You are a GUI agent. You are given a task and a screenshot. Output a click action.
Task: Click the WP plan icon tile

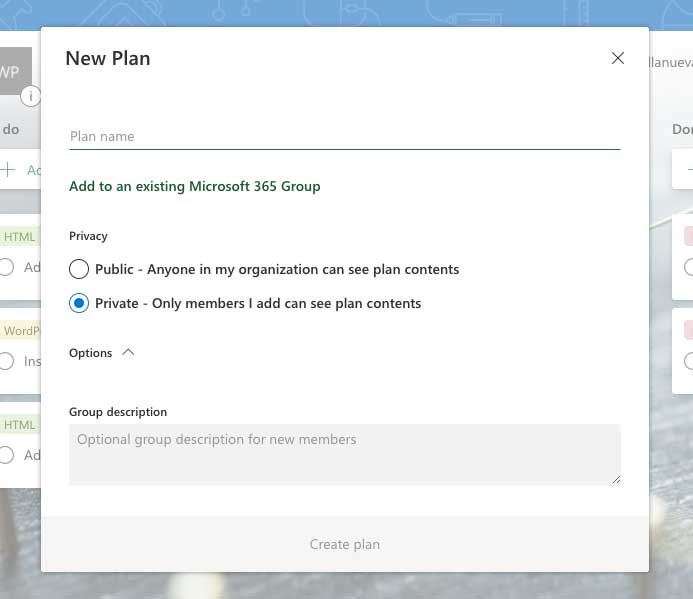click(14, 71)
